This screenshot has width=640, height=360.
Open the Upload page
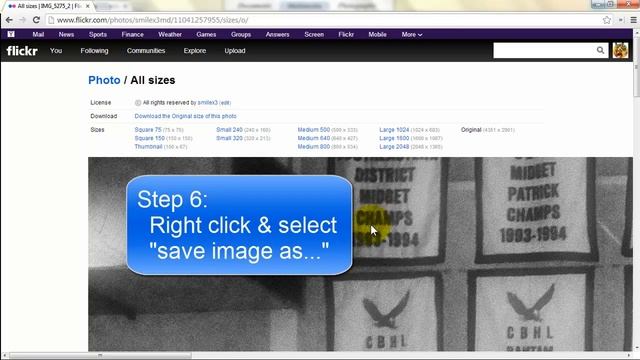click(x=235, y=51)
